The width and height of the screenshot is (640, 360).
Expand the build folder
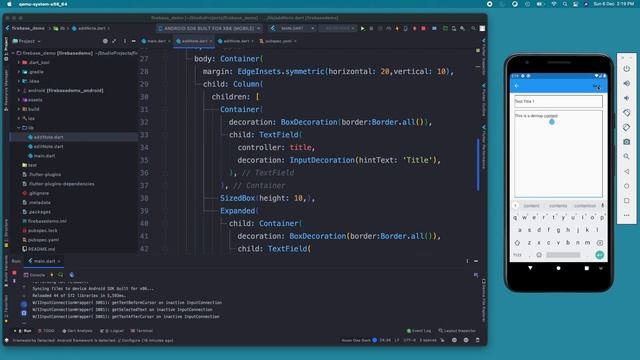tap(19, 109)
